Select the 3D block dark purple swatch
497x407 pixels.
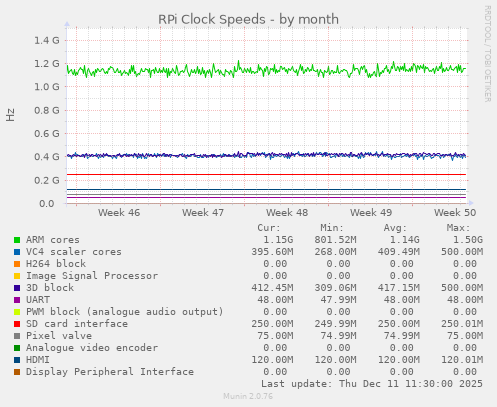(17, 288)
